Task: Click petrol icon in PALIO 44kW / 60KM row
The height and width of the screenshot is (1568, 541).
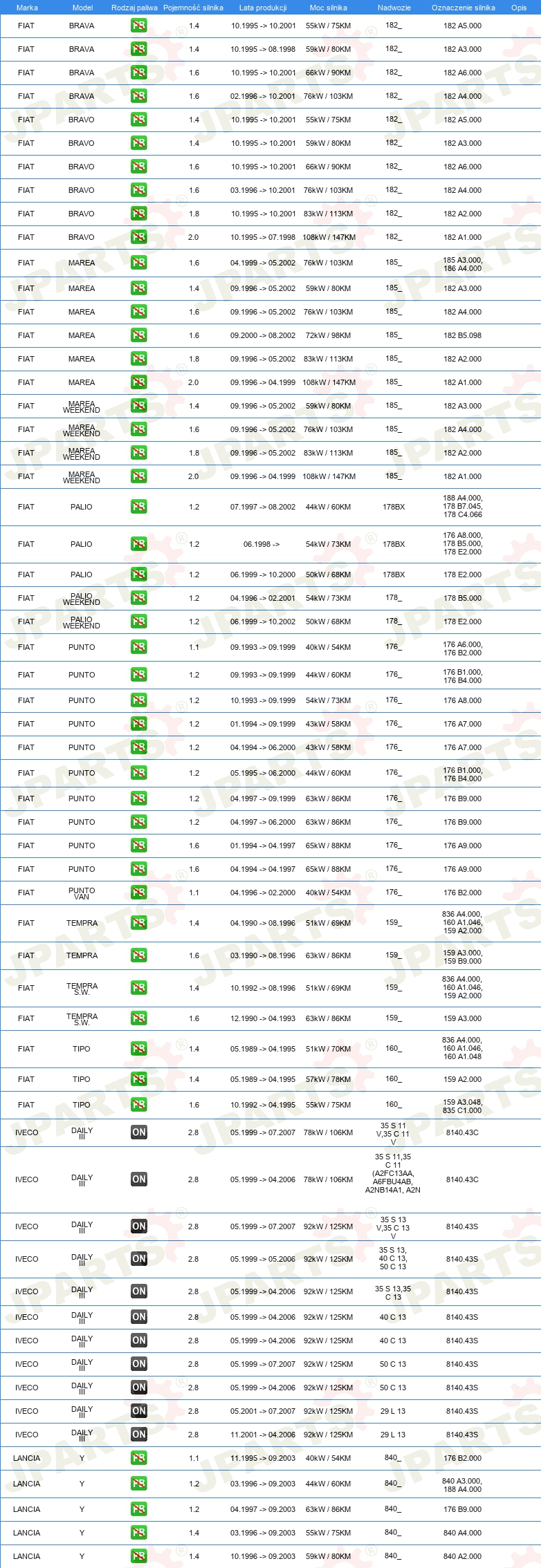Action: click(138, 507)
